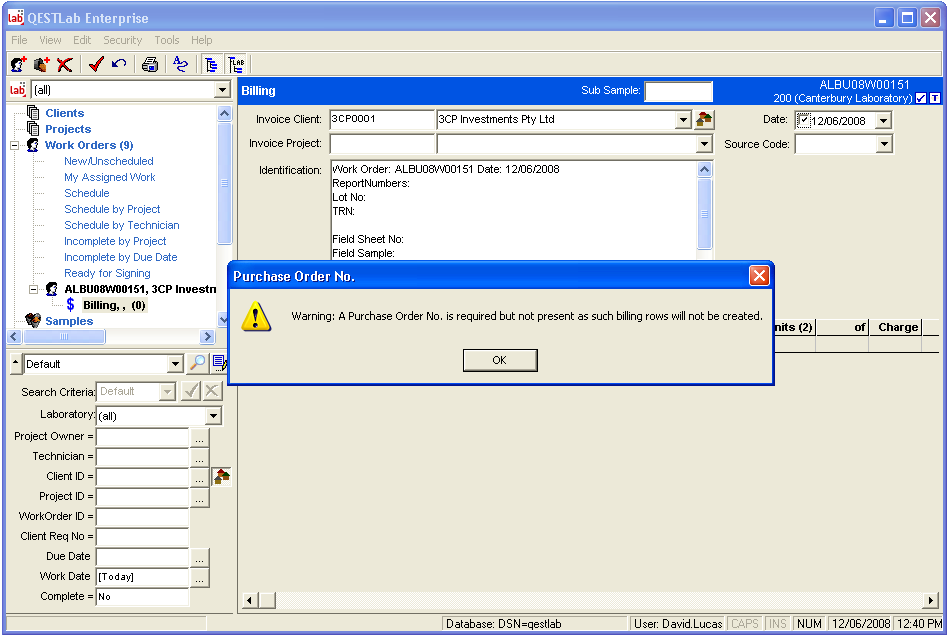Open the Source Code dropdown
Image resolution: width=949 pixels, height=636 pixels.
[x=883, y=145]
